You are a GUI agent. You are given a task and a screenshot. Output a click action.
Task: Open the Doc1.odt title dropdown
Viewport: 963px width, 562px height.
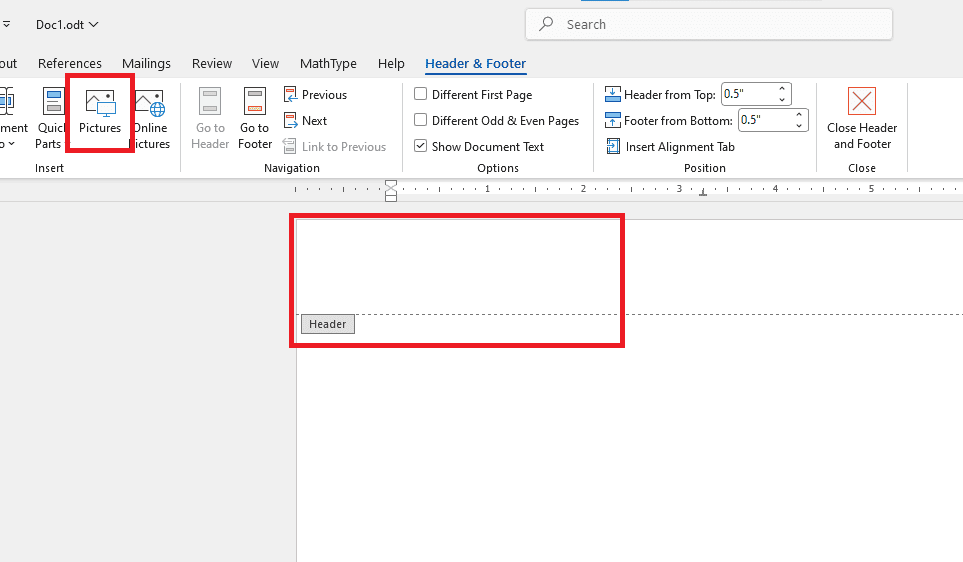tap(67, 25)
